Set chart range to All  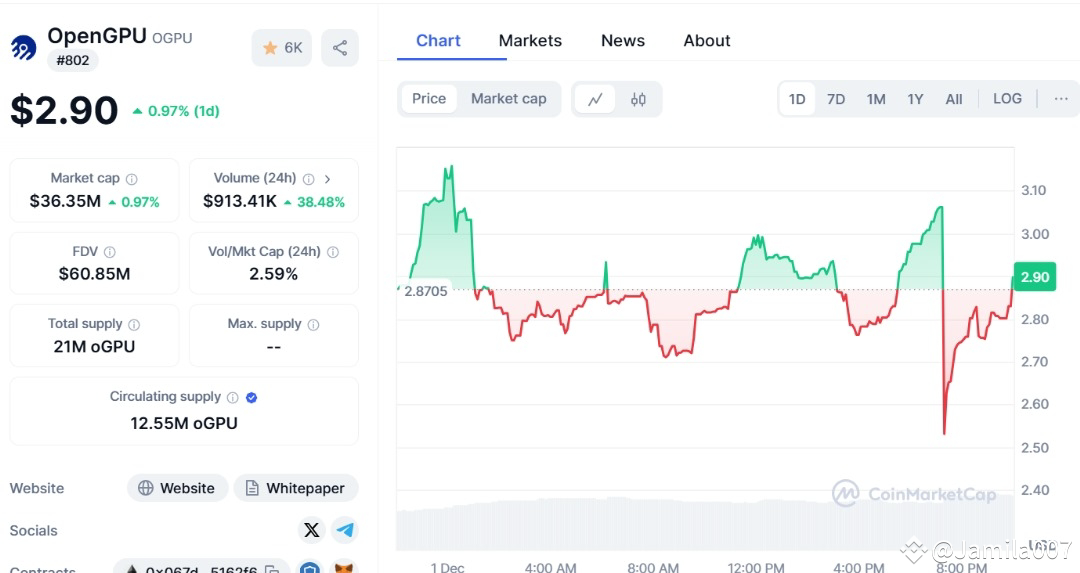(954, 99)
